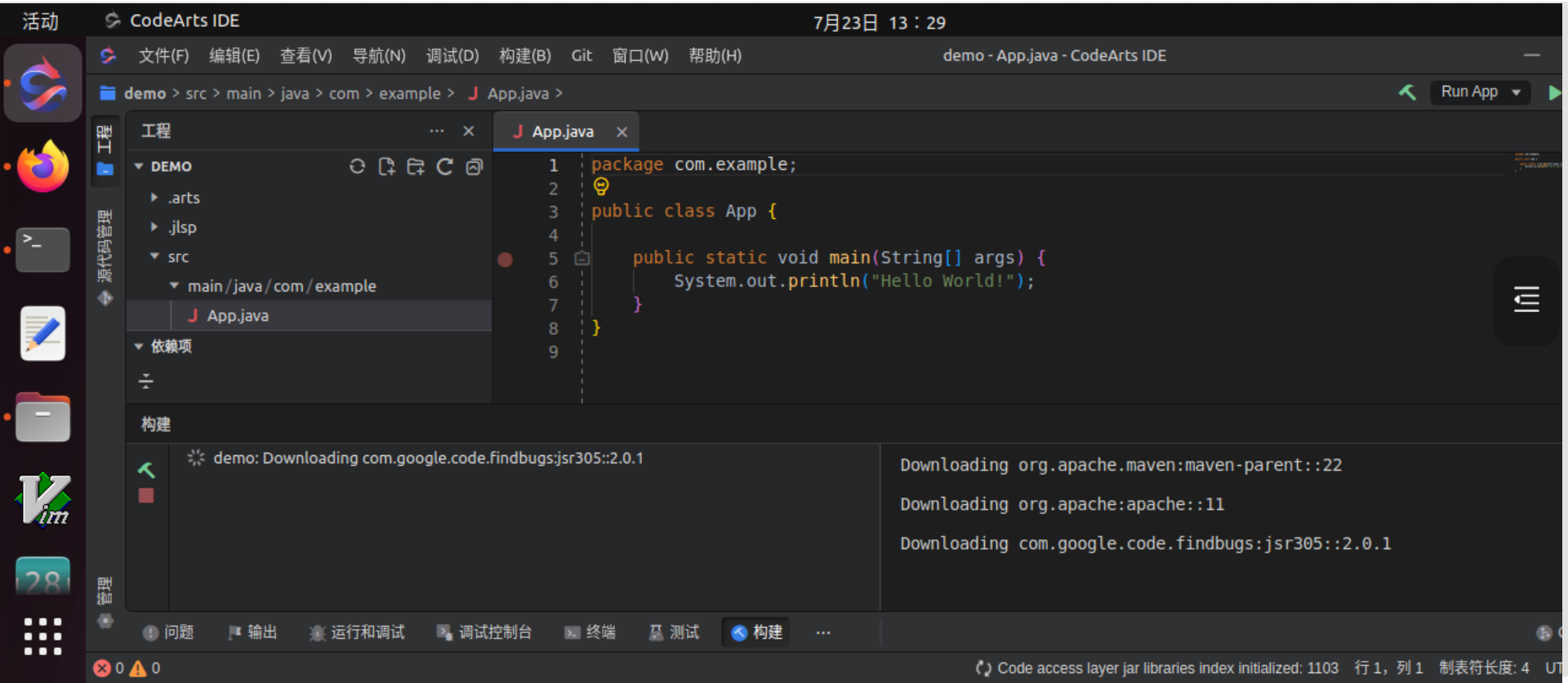Expand the .arts folder
The image size is (1568, 683).
point(154,198)
